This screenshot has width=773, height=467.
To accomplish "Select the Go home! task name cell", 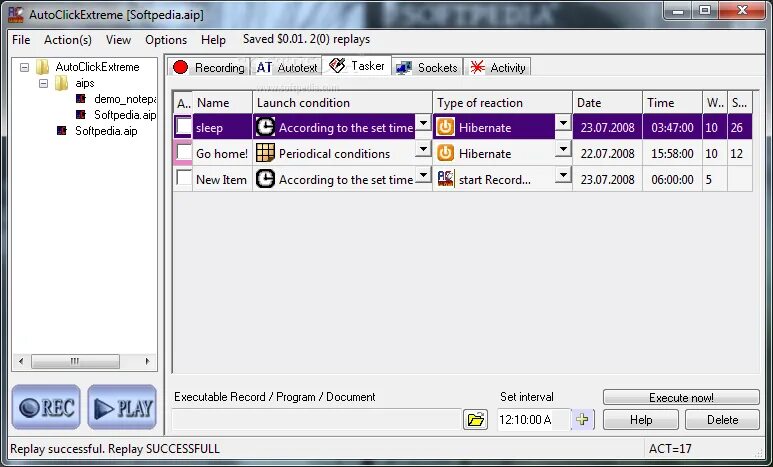I will point(222,153).
